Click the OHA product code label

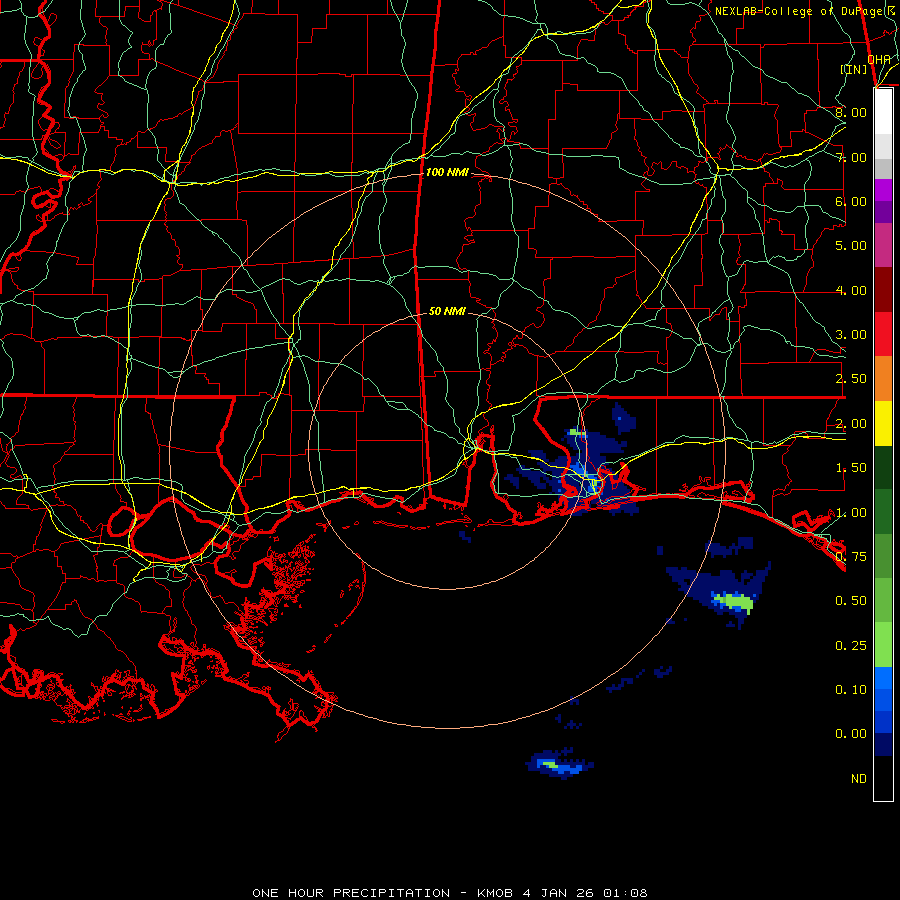(x=879, y=59)
